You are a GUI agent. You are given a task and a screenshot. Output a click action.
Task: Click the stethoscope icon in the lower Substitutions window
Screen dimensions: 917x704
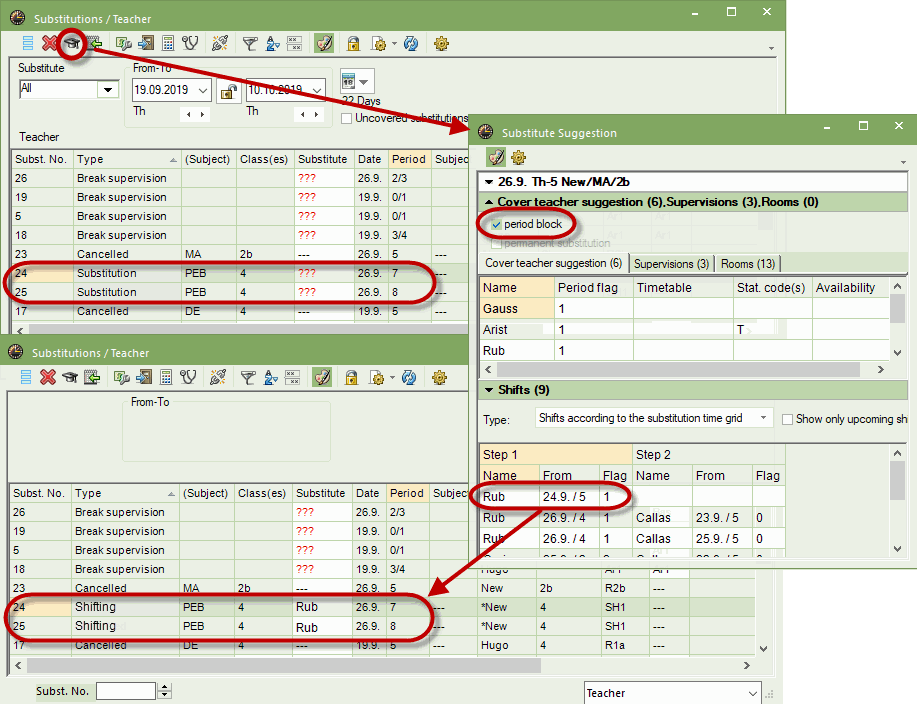click(188, 378)
